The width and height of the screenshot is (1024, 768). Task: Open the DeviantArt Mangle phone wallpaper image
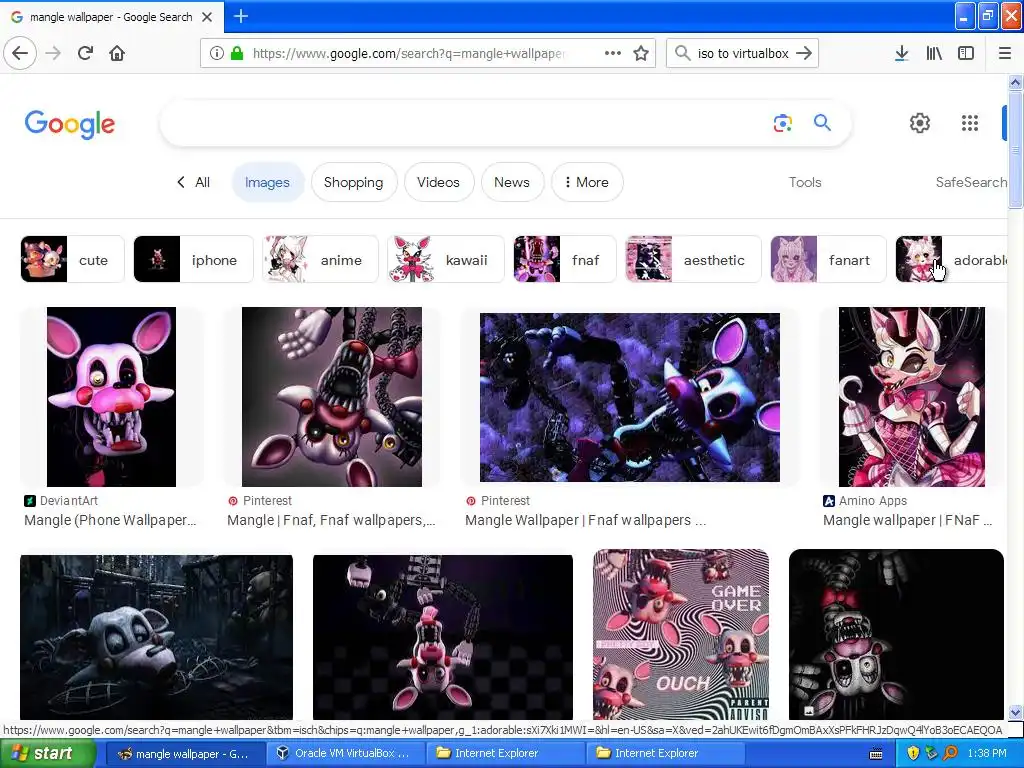pyautogui.click(x=111, y=396)
